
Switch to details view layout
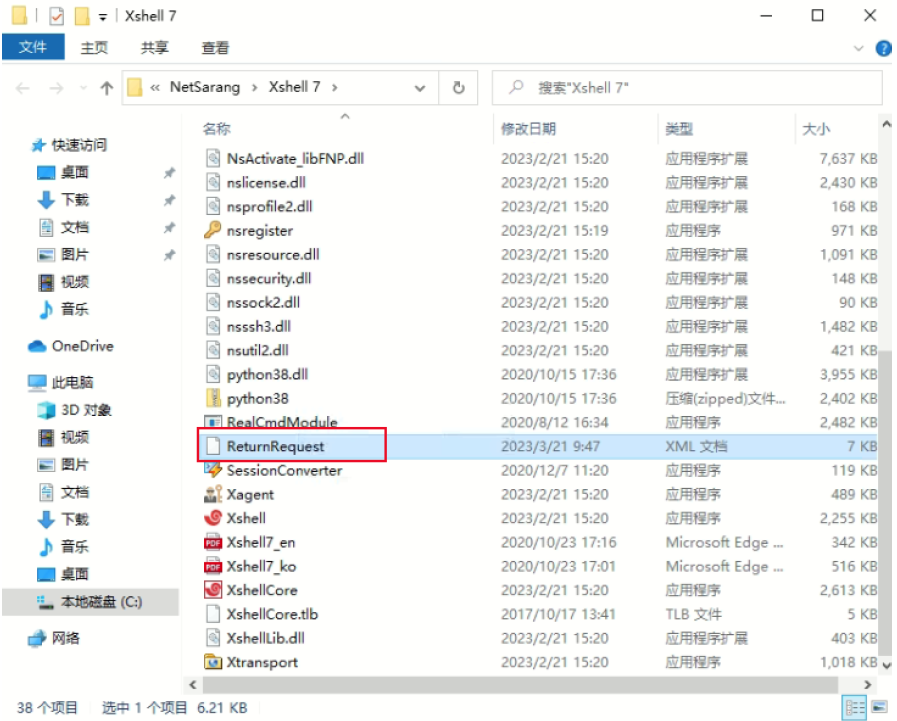click(855, 707)
